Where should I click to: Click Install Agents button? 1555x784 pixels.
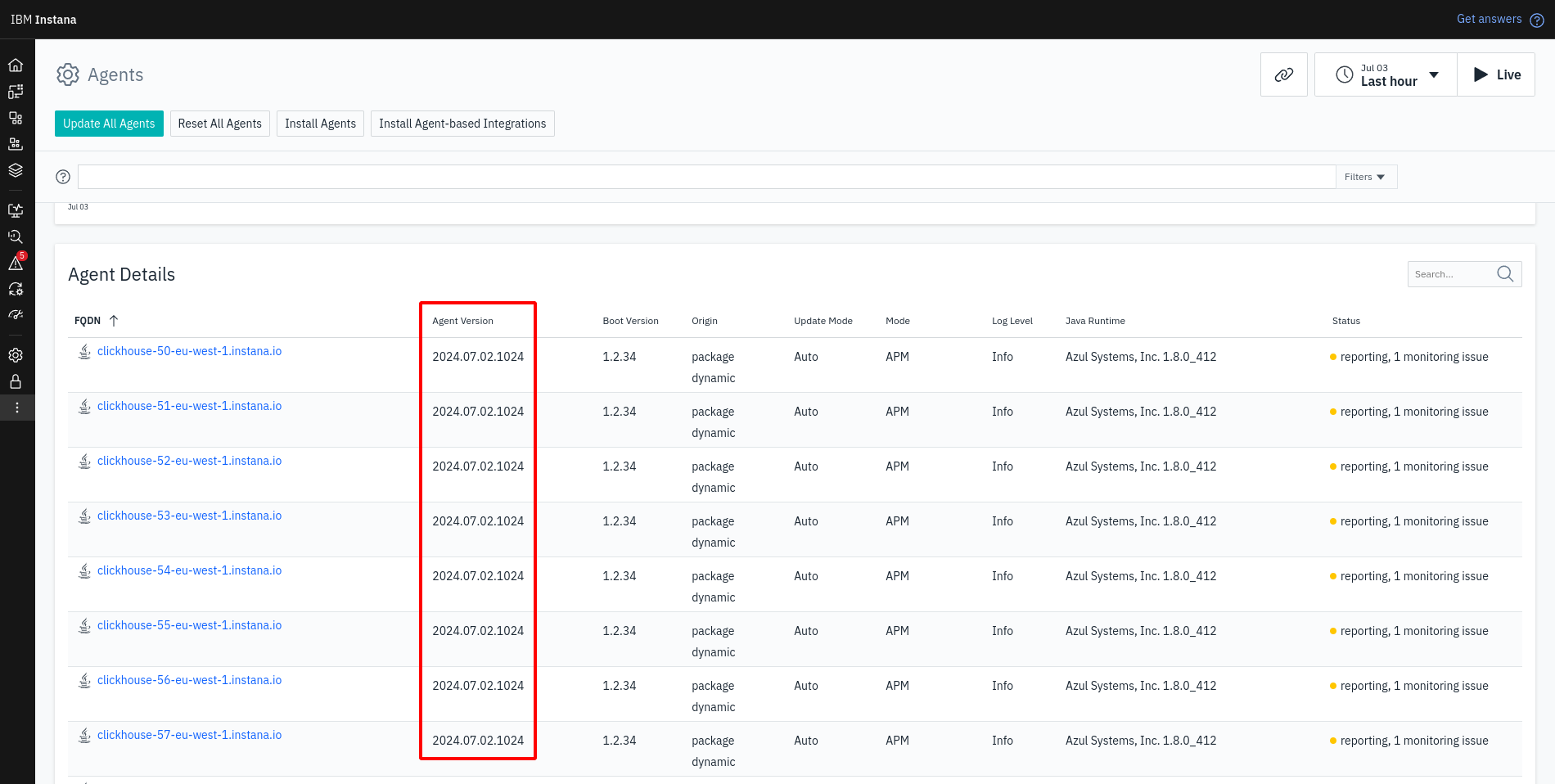pyautogui.click(x=321, y=124)
